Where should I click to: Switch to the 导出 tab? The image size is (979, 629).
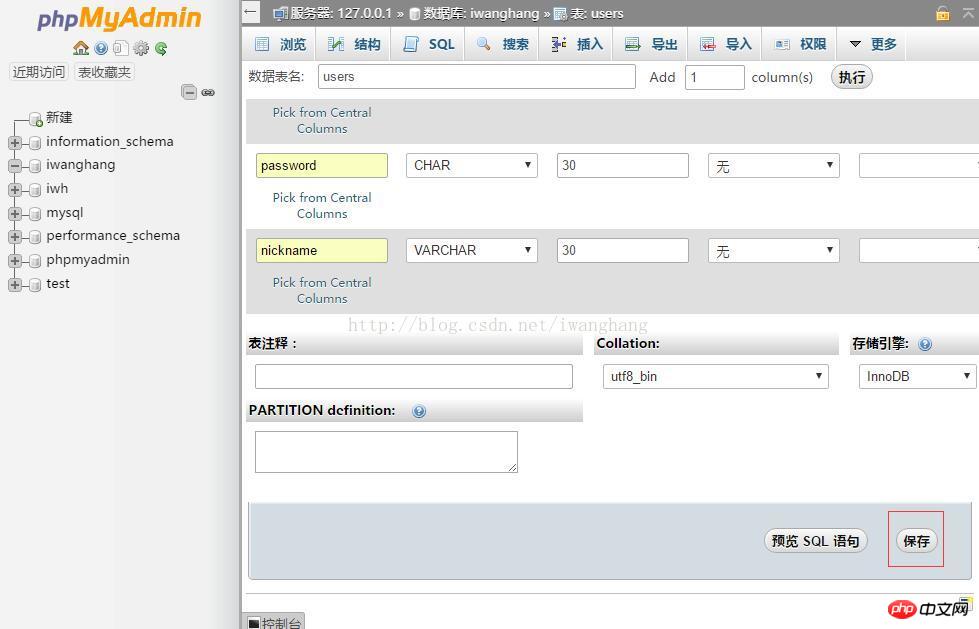coord(651,44)
